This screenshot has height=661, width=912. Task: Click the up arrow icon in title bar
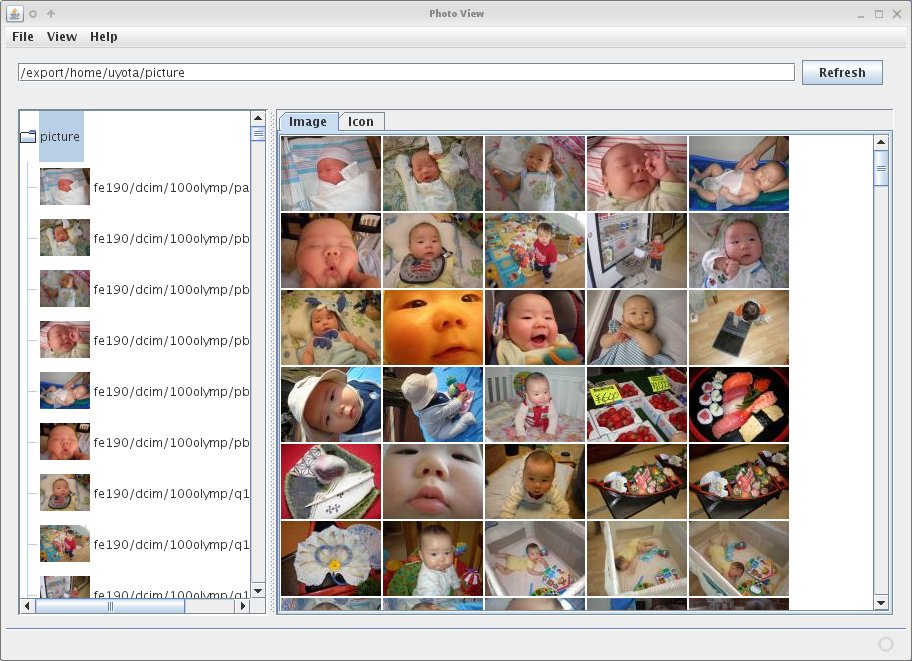click(x=51, y=13)
